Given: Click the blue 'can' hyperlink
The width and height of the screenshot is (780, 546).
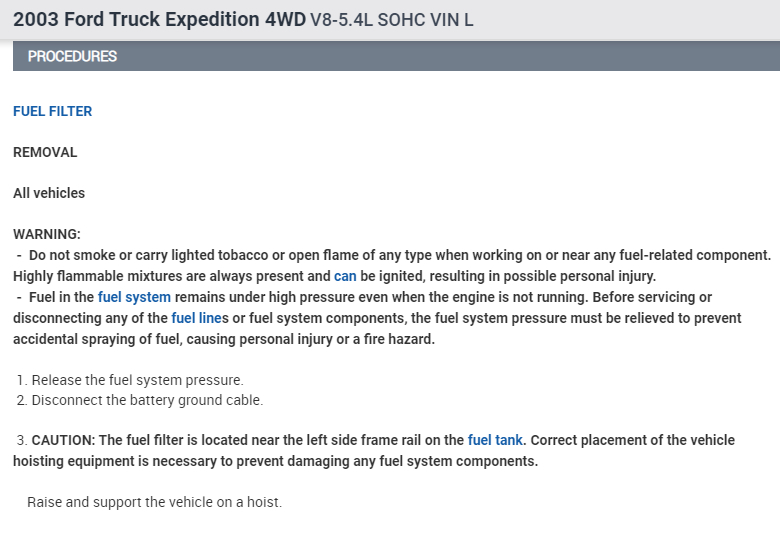Looking at the screenshot, I should 345,276.
